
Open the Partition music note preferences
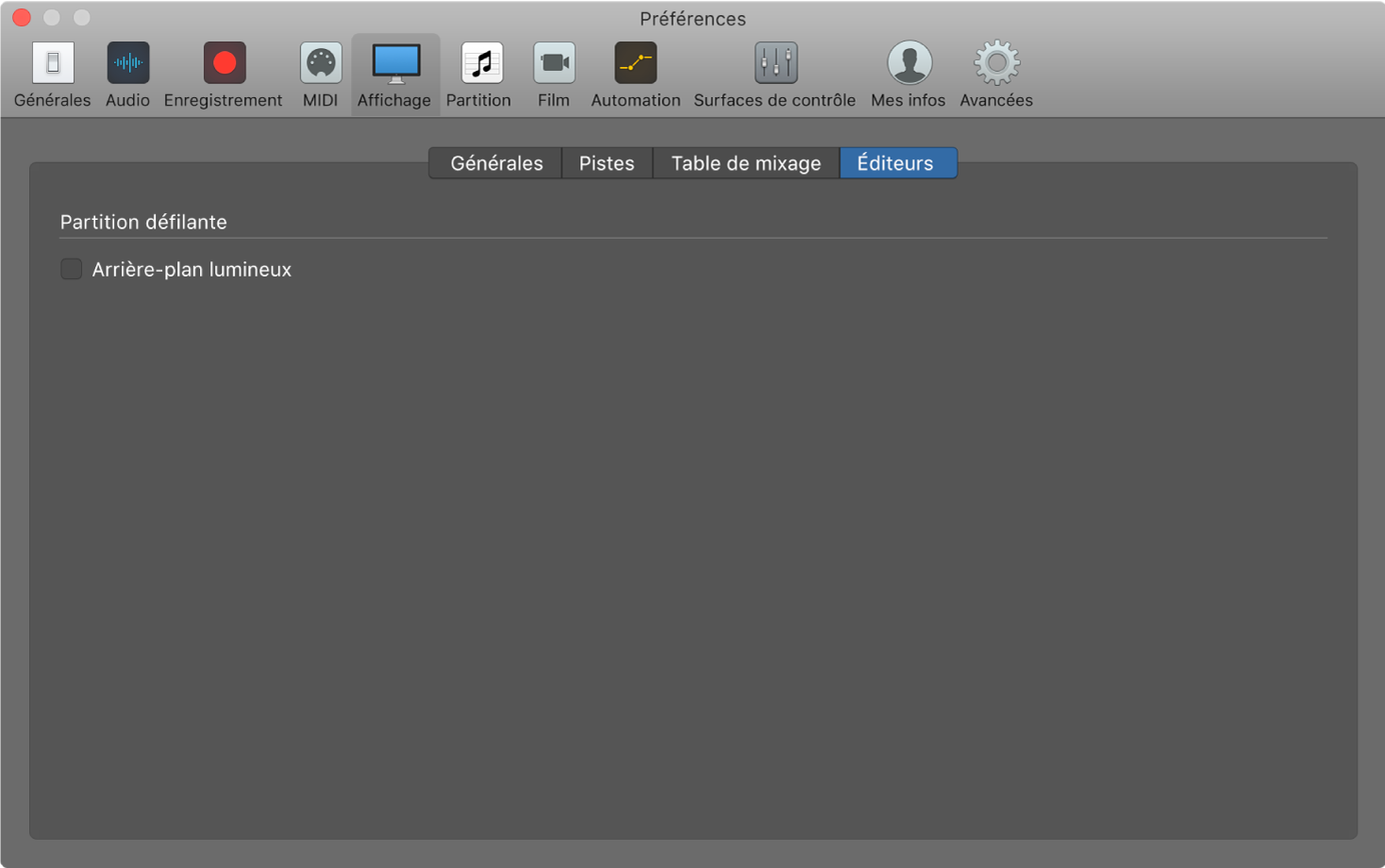point(480,64)
